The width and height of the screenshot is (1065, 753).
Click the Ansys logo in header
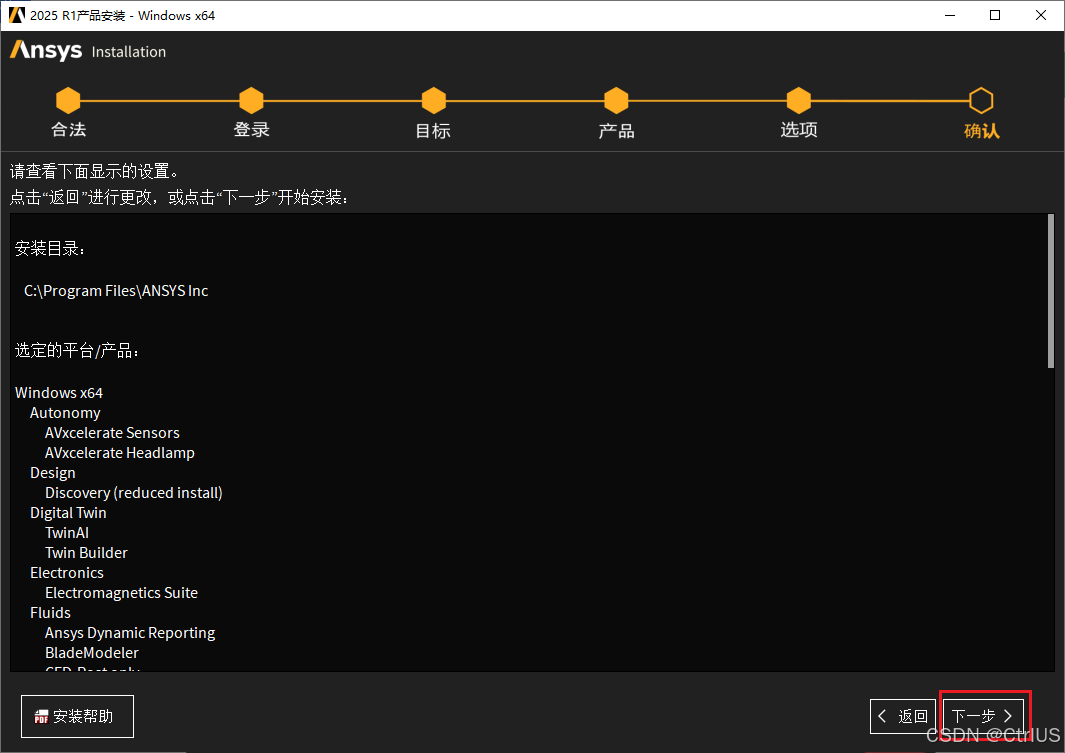click(46, 50)
